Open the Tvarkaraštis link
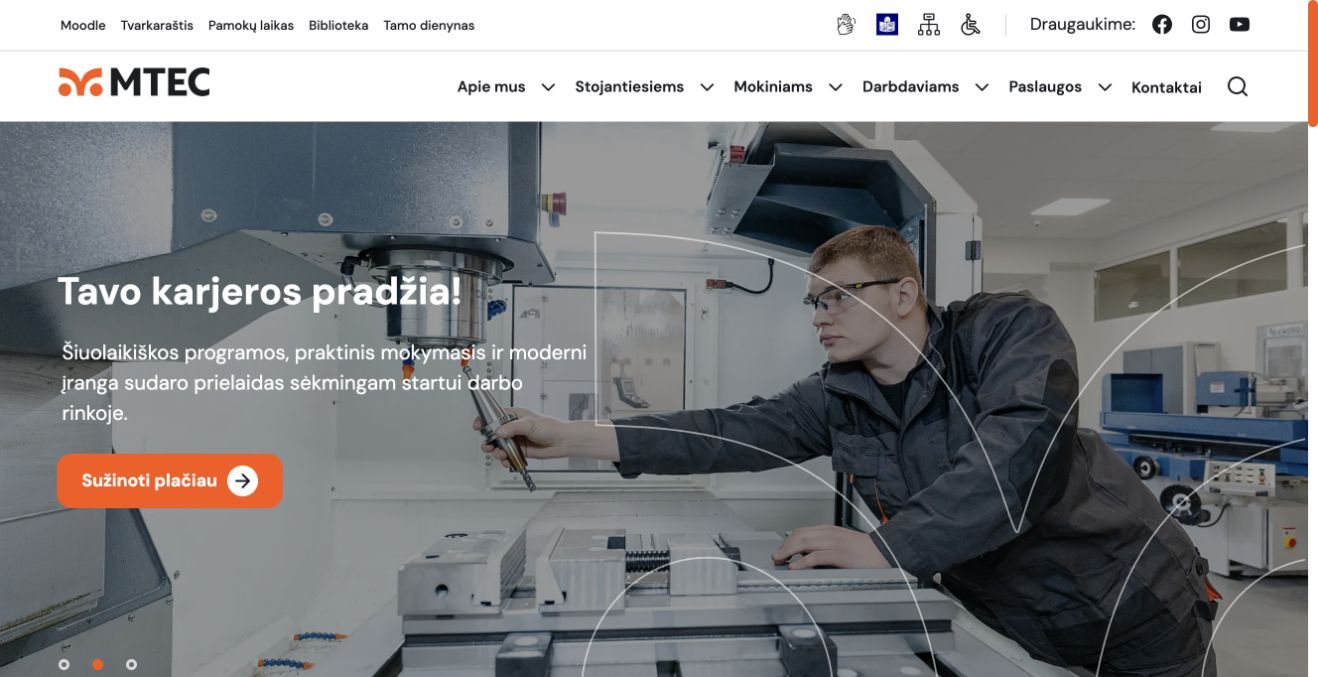1318x677 pixels. click(x=157, y=25)
